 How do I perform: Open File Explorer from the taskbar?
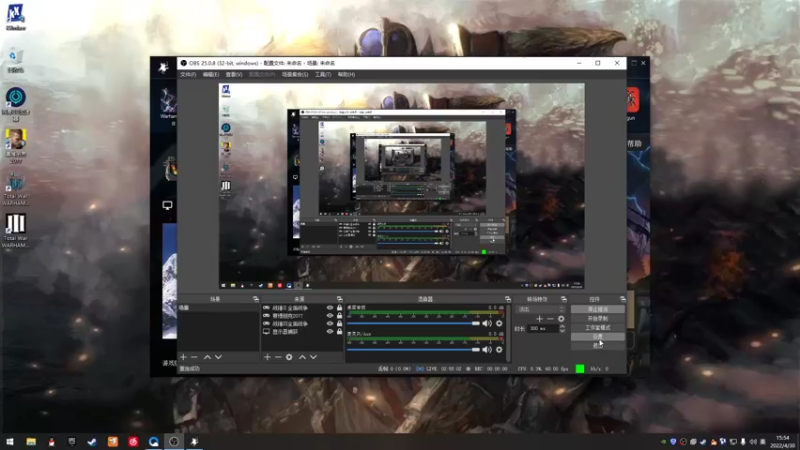point(31,442)
